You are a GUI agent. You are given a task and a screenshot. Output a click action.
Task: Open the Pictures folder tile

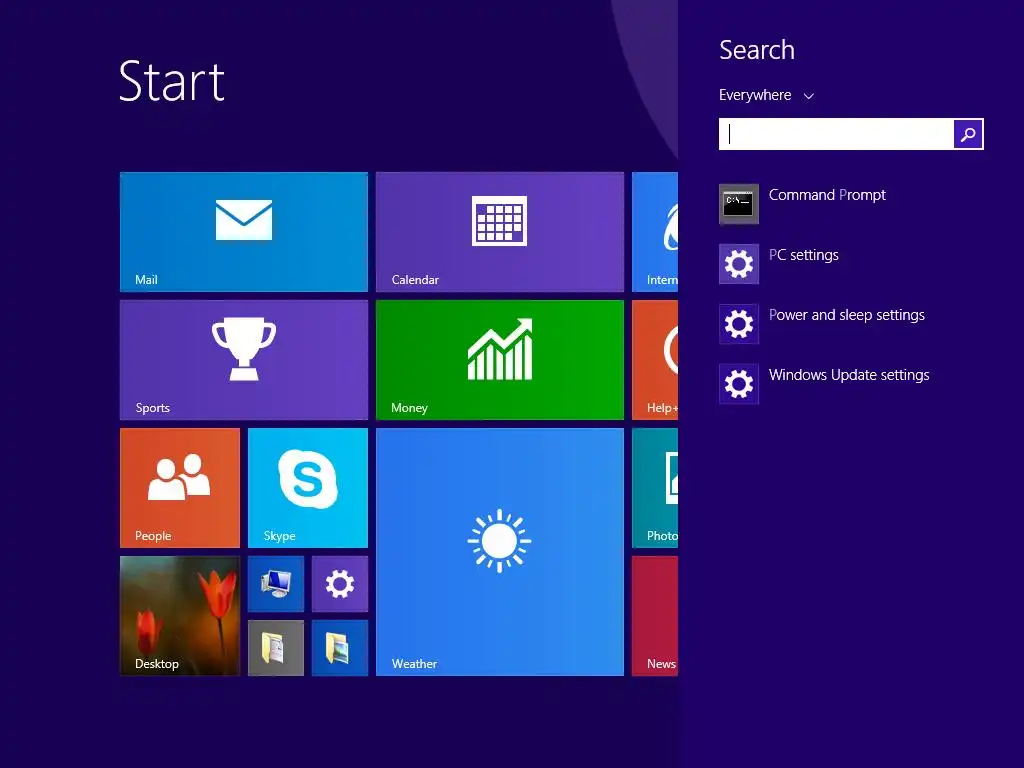pyautogui.click(x=340, y=648)
